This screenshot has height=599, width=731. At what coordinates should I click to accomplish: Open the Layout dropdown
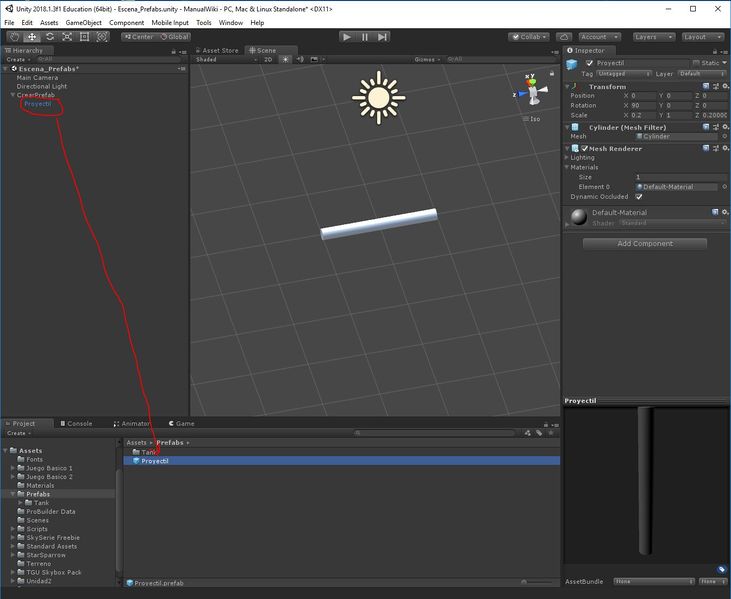[703, 37]
